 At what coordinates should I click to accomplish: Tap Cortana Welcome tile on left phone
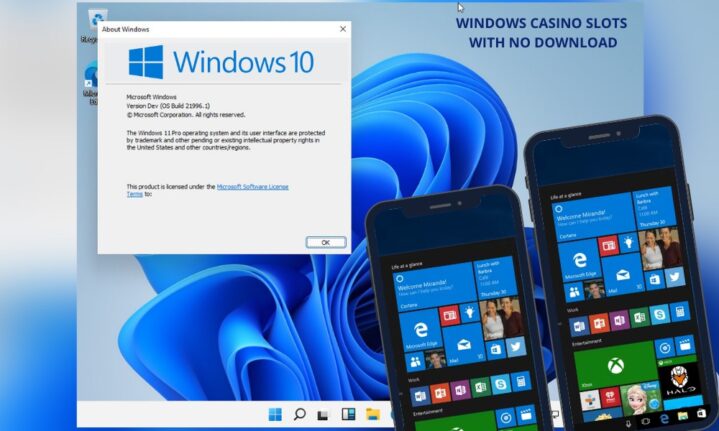435,287
